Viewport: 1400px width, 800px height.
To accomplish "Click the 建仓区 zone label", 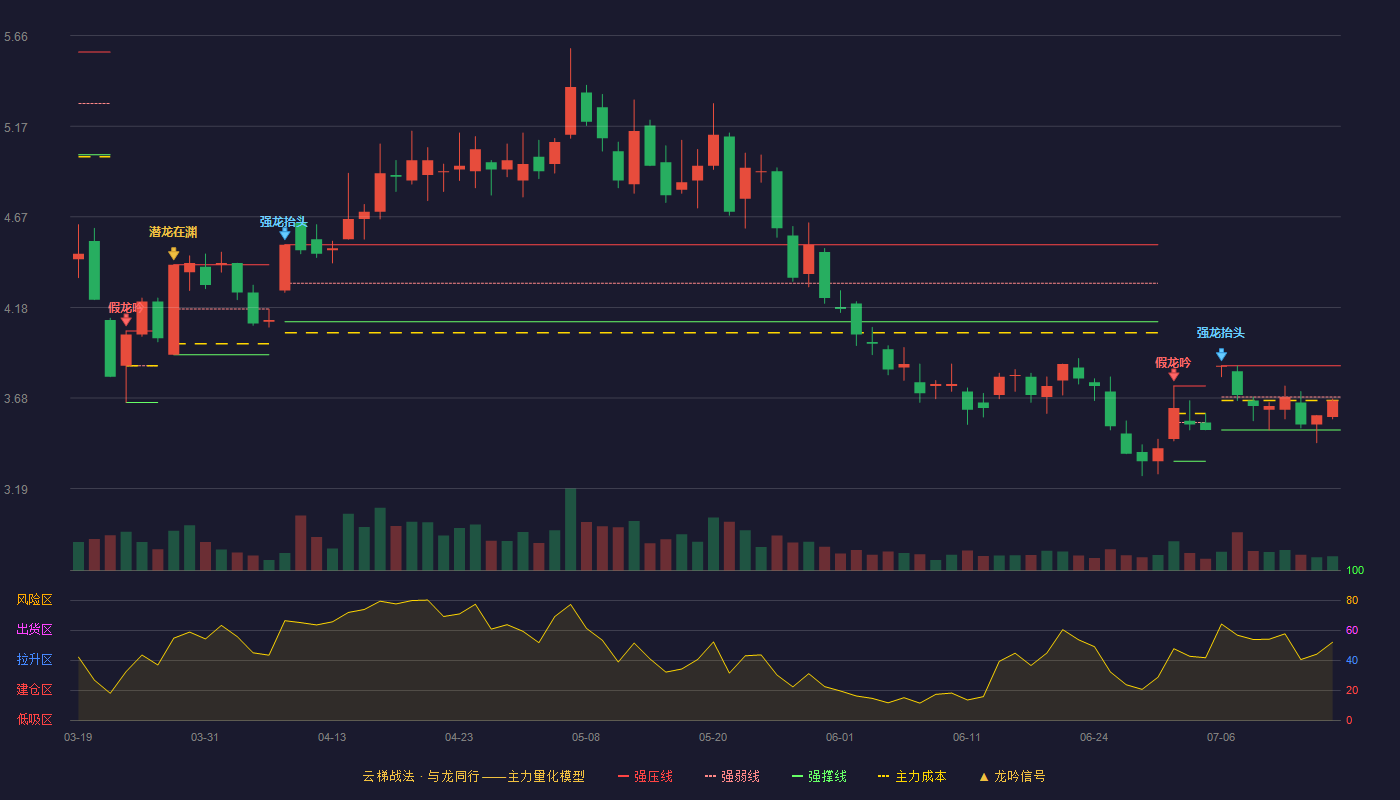I will pyautogui.click(x=34, y=690).
